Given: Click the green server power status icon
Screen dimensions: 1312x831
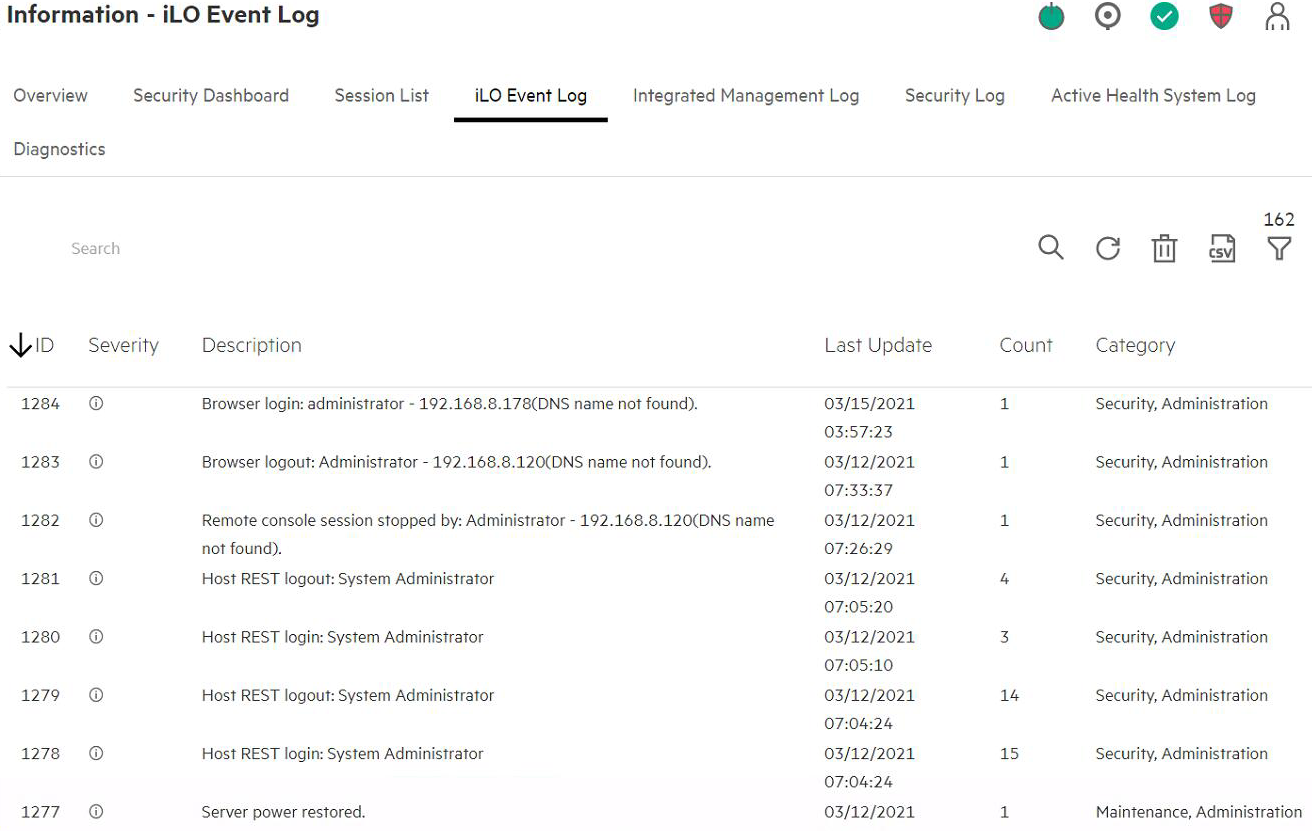Looking at the screenshot, I should pos(1051,17).
